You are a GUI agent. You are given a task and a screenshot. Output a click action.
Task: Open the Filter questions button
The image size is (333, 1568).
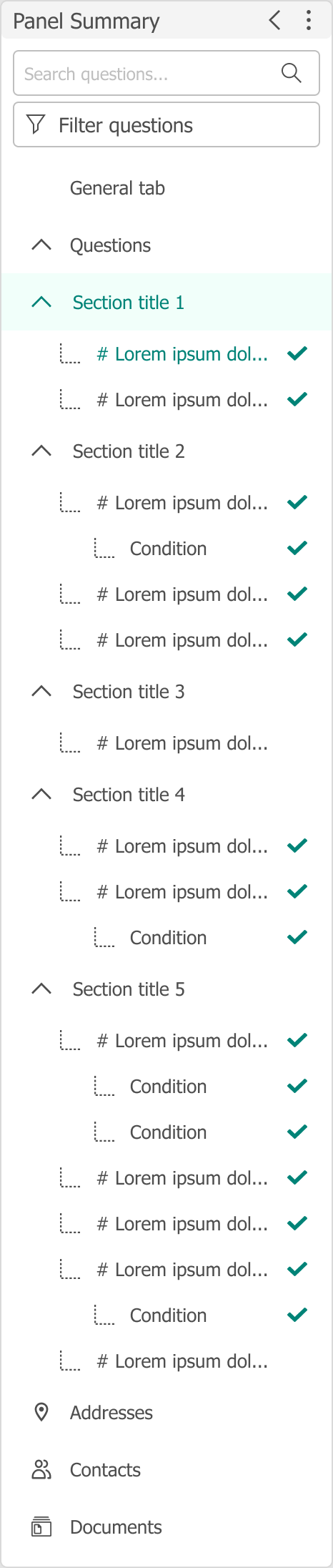(166, 124)
